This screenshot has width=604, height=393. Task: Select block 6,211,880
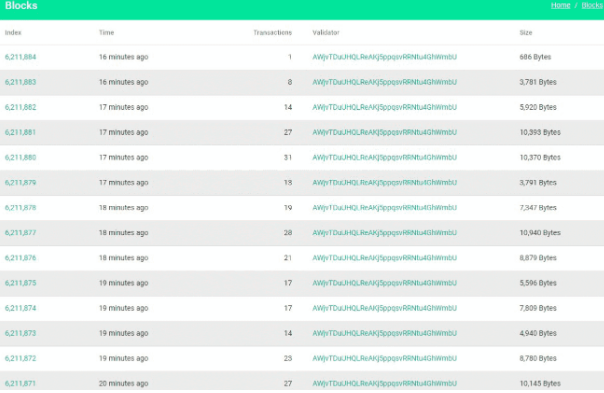coord(20,157)
